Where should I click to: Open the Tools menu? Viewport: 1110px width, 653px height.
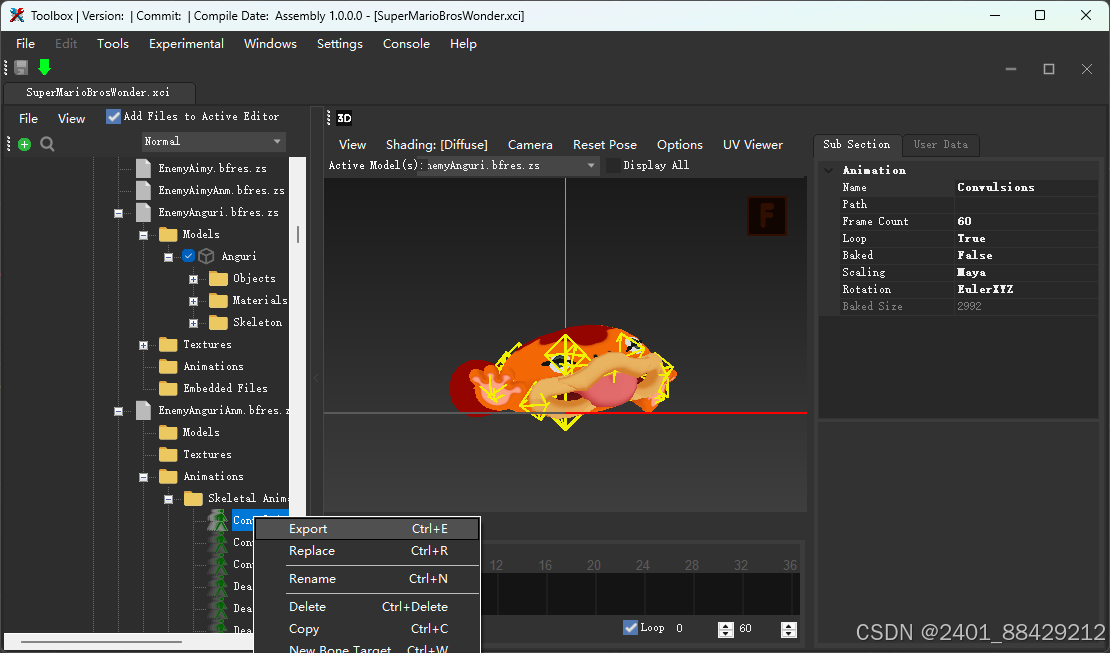113,44
